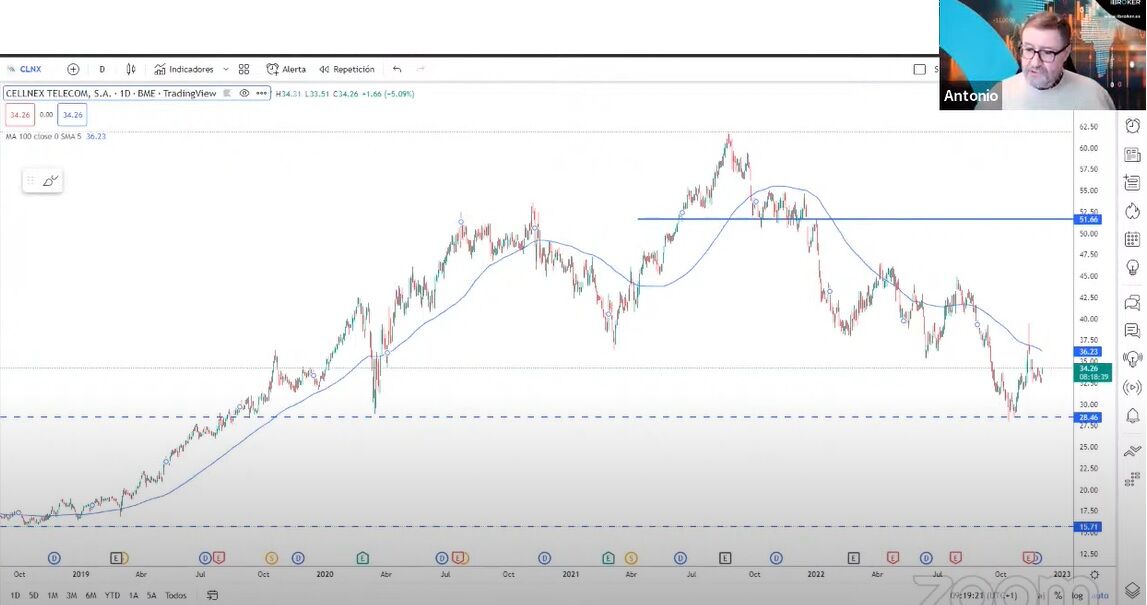Viewport: 1147px width, 605px height.
Task: Select the 1A date range
Action: pyautogui.click(x=133, y=595)
